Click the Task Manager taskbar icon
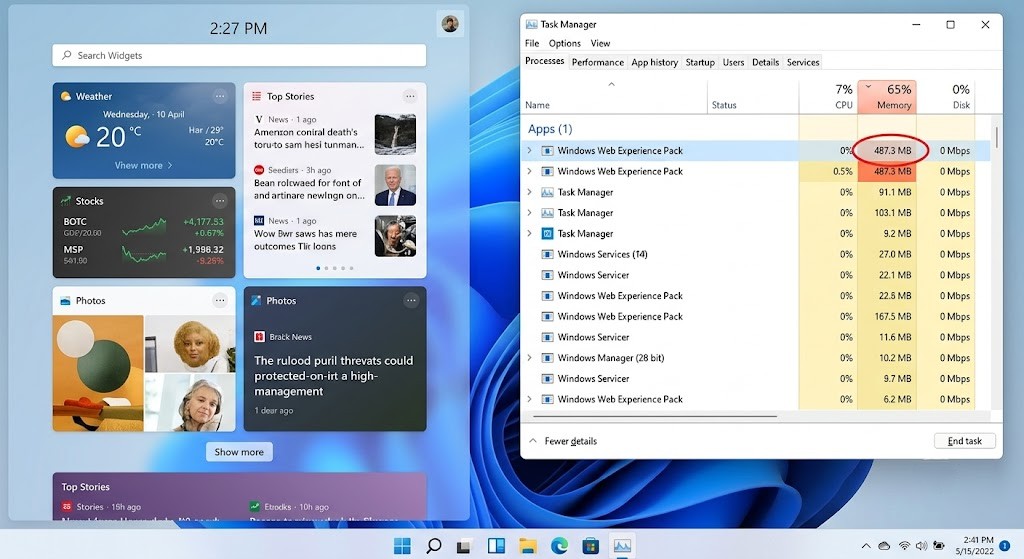Viewport: 1024px width, 559px height. click(622, 545)
